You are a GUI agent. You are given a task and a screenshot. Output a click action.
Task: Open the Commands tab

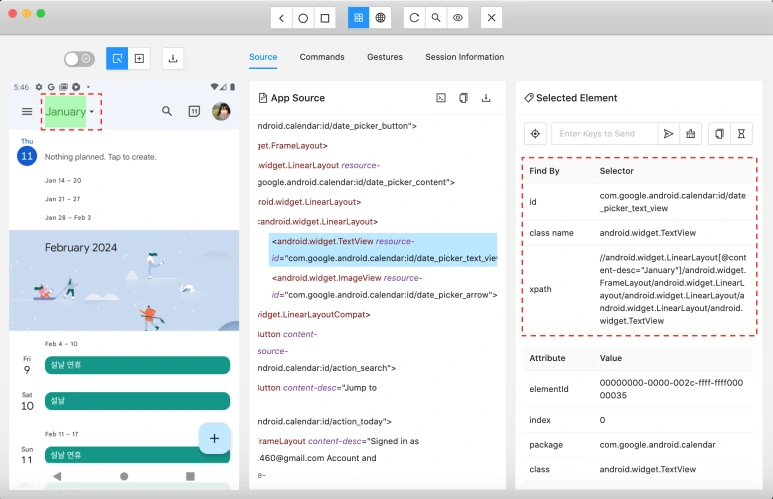(x=322, y=57)
